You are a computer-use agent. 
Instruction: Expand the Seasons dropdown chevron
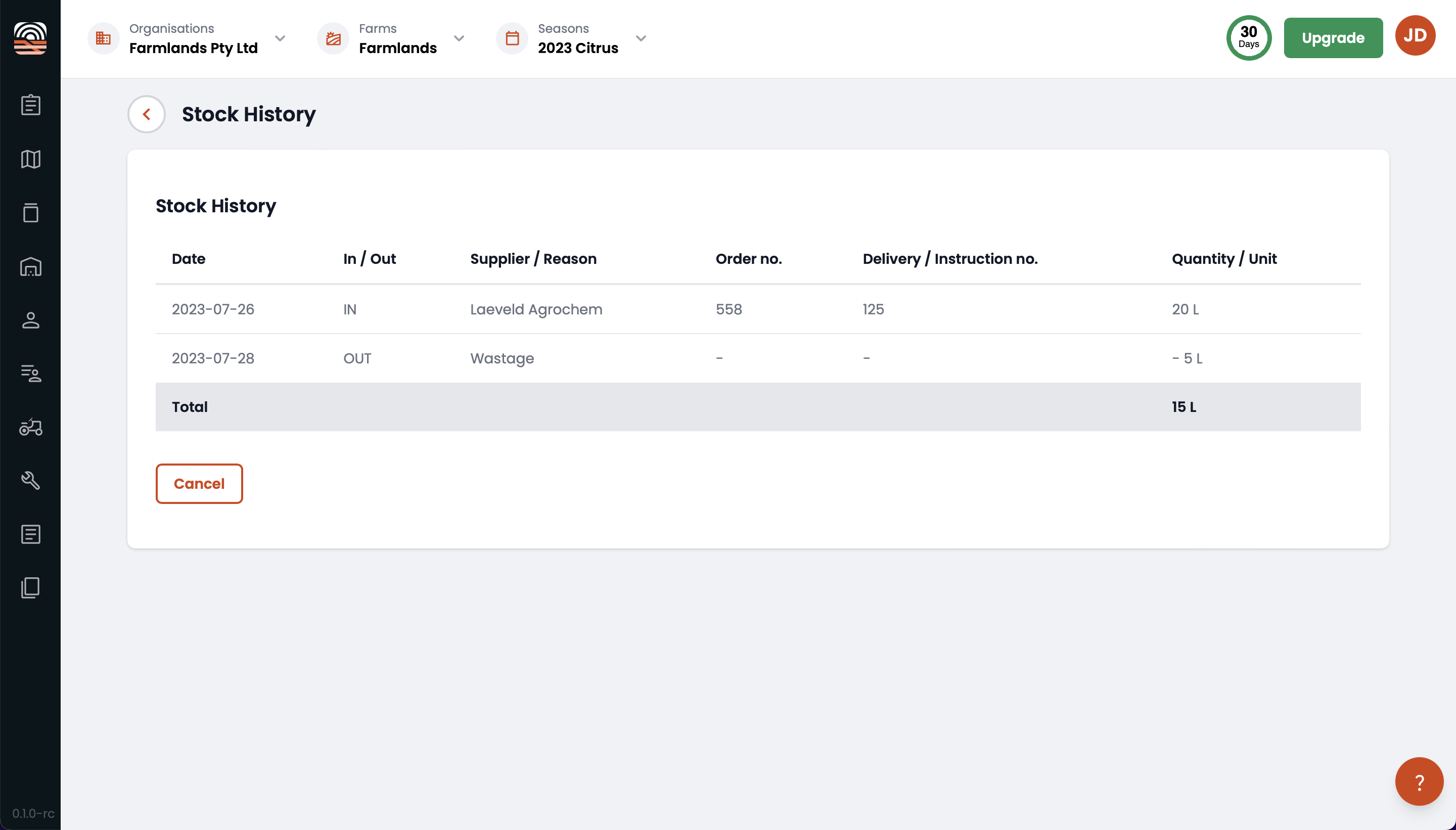[x=641, y=38]
